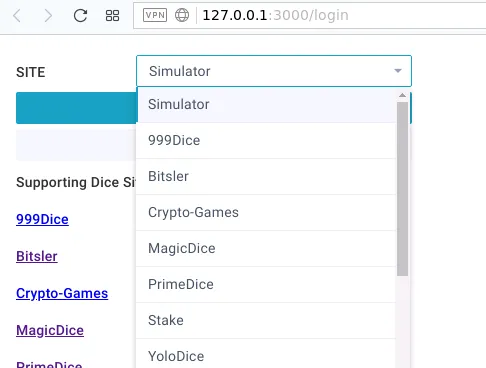Click the globe site info icon
Screen dimensions: 486x368
(182, 15)
